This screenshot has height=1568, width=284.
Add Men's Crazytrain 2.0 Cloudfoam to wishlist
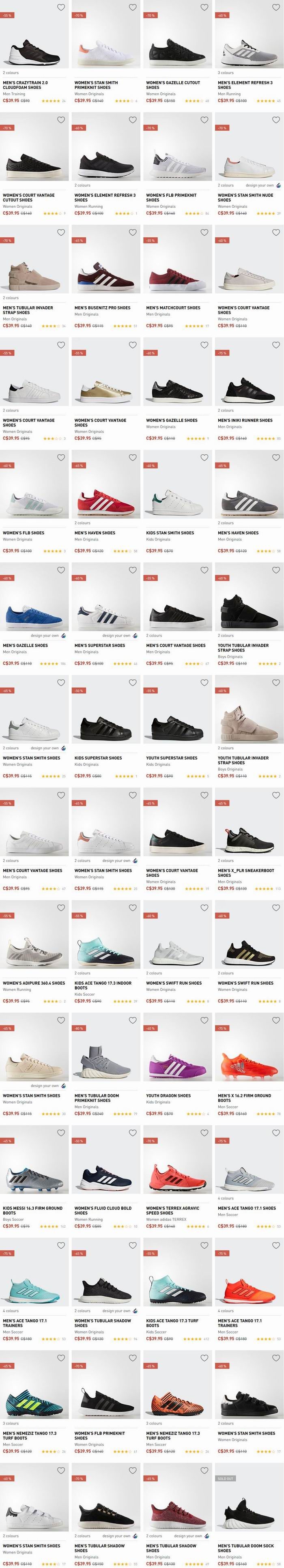click(61, 7)
